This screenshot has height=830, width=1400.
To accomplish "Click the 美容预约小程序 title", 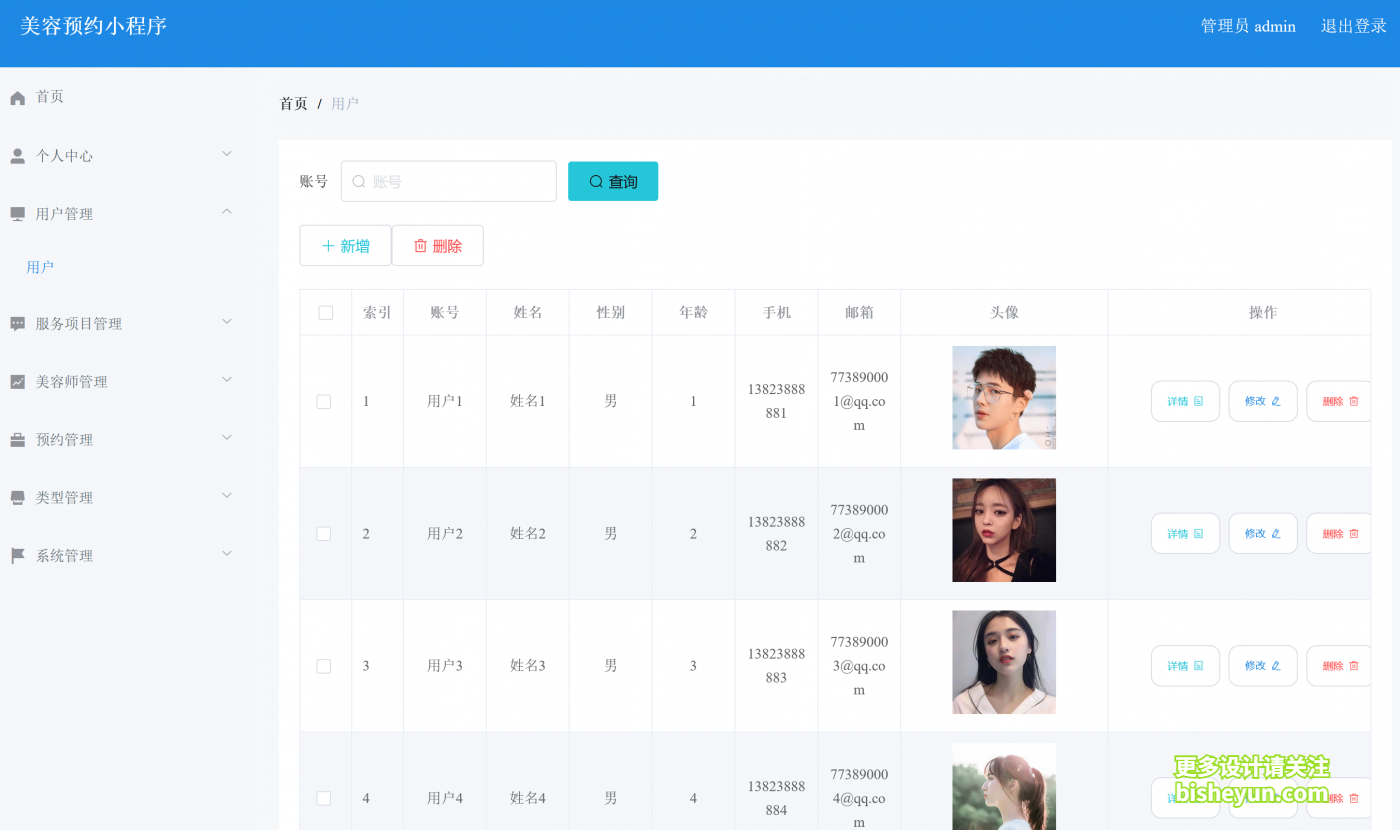I will click(93, 26).
